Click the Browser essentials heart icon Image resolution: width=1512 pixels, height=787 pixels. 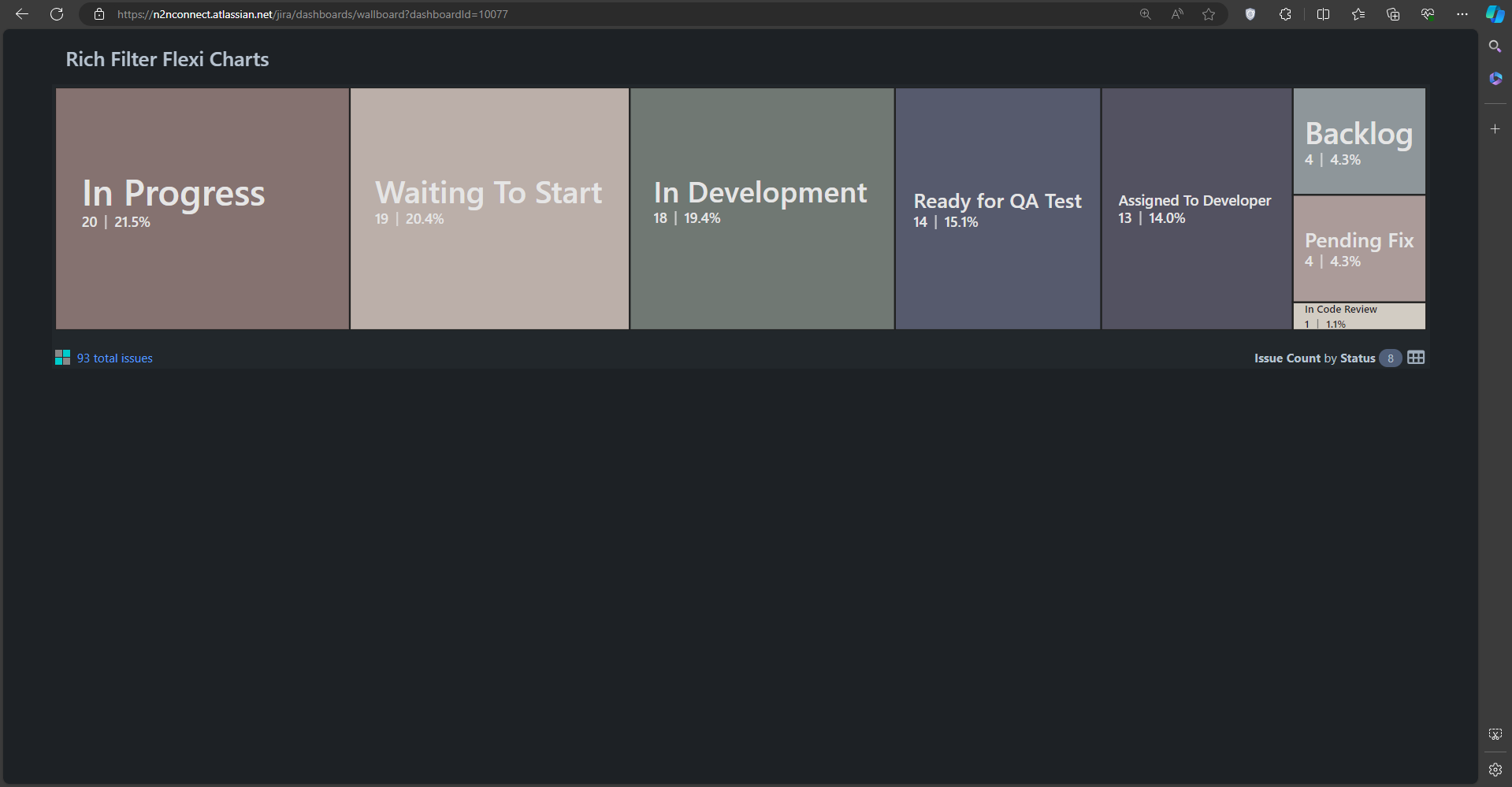pos(1427,13)
